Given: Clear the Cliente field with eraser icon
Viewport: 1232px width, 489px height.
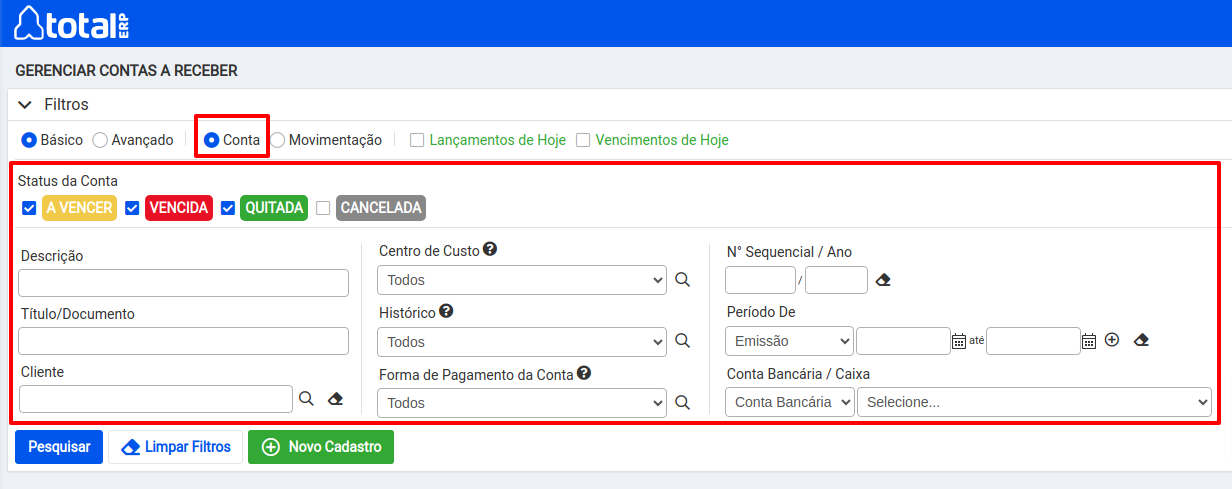Looking at the screenshot, I should (x=335, y=399).
